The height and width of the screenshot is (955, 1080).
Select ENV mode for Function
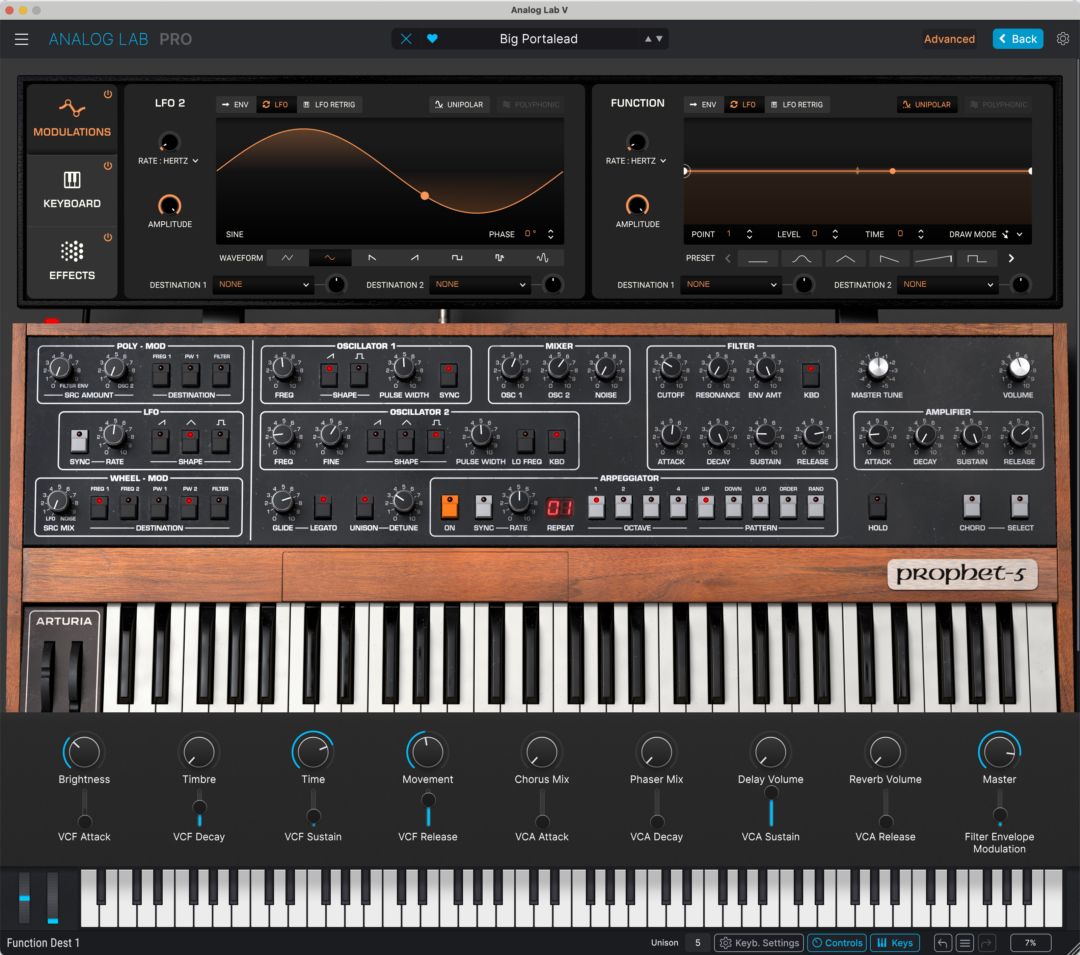[703, 105]
